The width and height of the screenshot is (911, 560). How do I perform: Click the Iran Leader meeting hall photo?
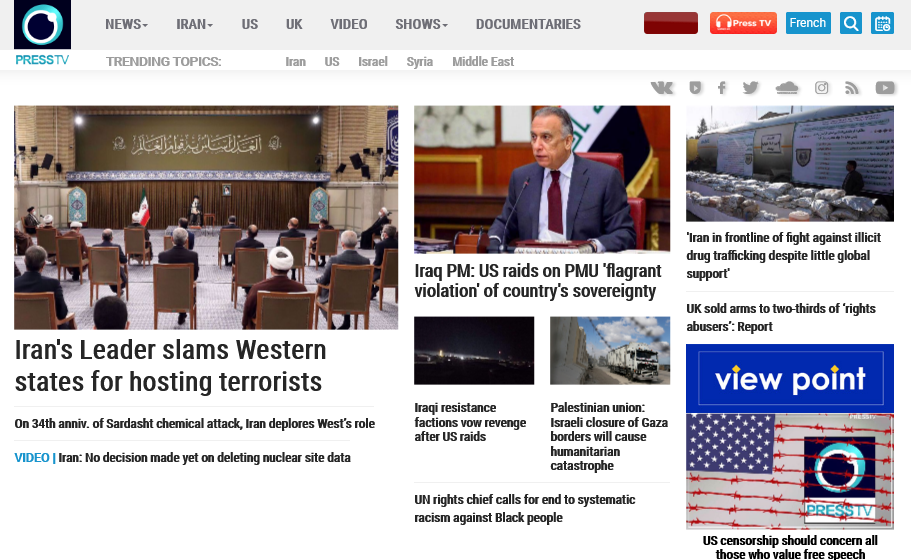pyautogui.click(x=206, y=217)
